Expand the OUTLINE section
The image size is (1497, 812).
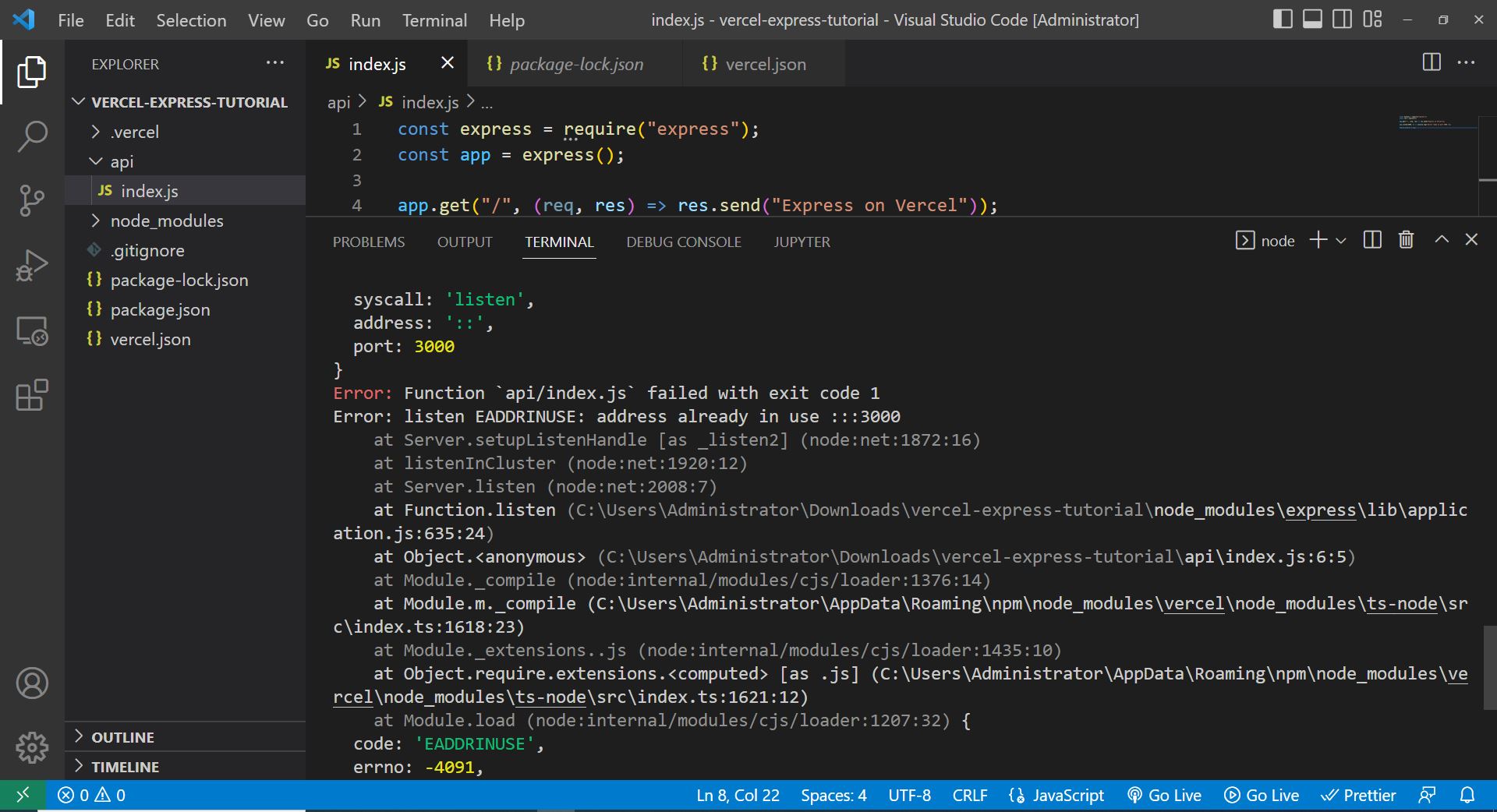(186, 736)
